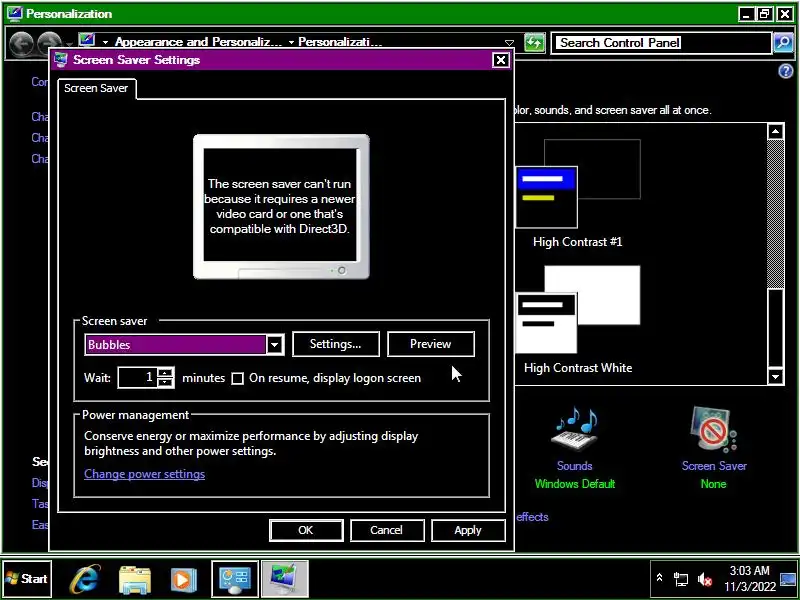
Task: Open the Control Panel help icon
Action: 785,71
